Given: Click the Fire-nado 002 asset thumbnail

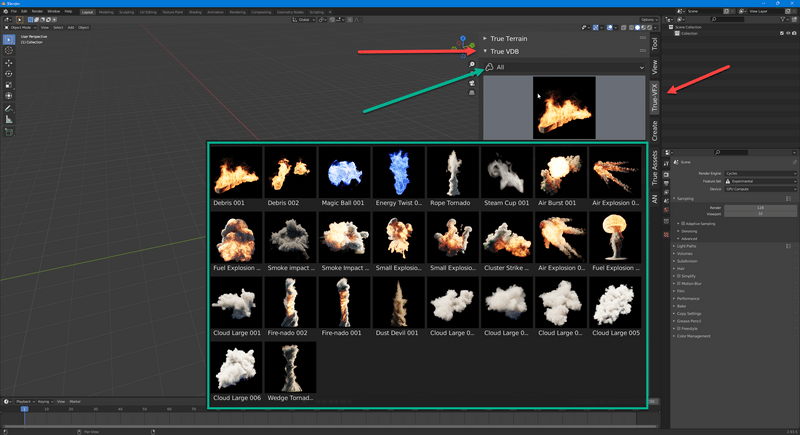Looking at the screenshot, I should (290, 304).
